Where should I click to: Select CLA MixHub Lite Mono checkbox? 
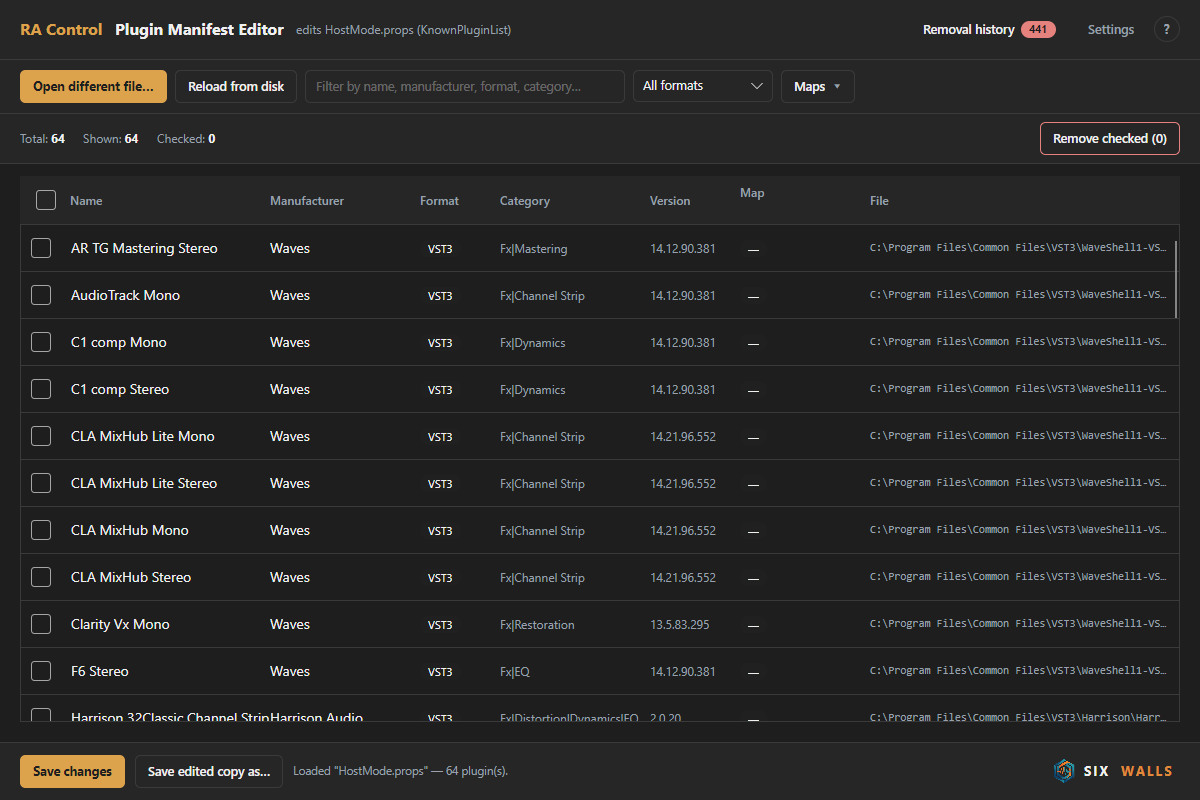(x=41, y=436)
